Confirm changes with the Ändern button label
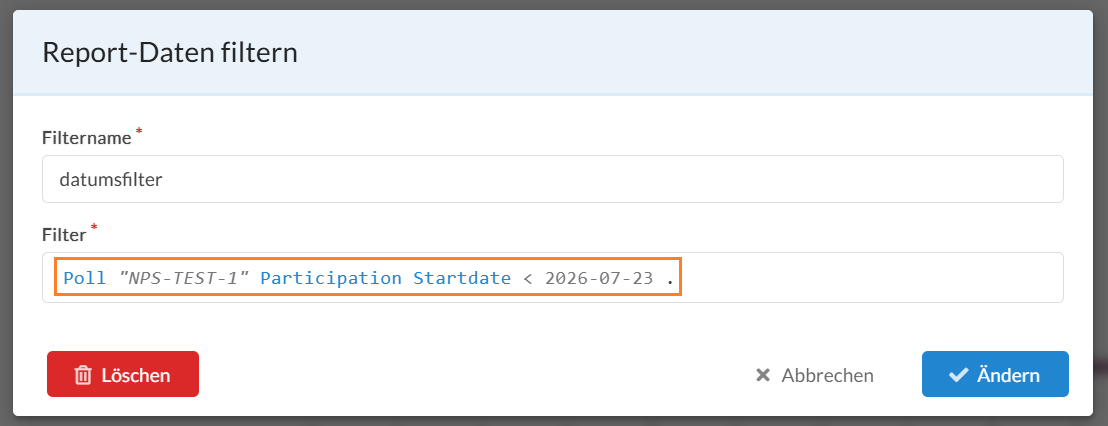Viewport: 1108px width, 426px height. (1008, 374)
